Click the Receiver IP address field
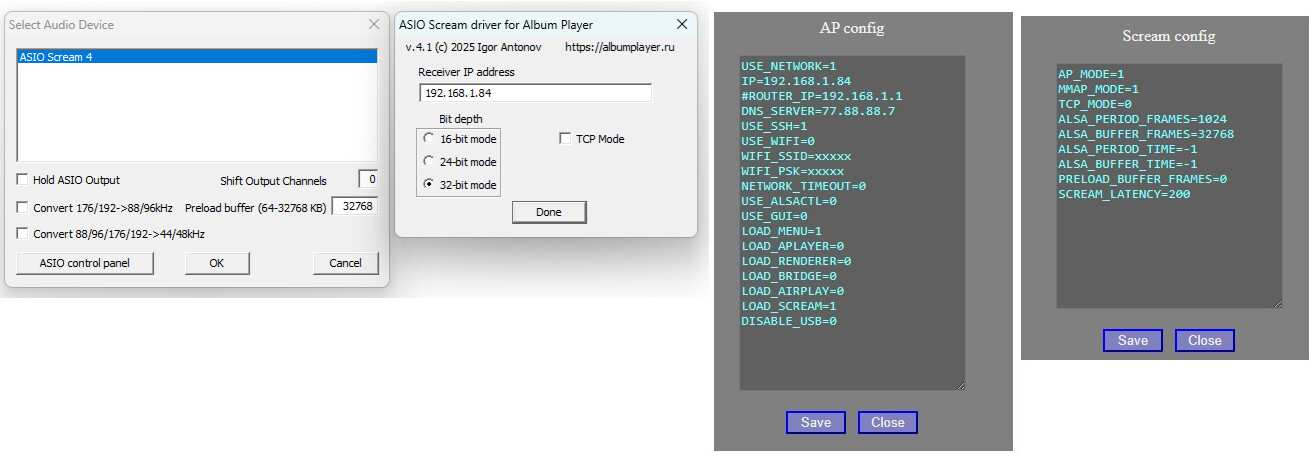This screenshot has height=463, width=1316. point(535,93)
